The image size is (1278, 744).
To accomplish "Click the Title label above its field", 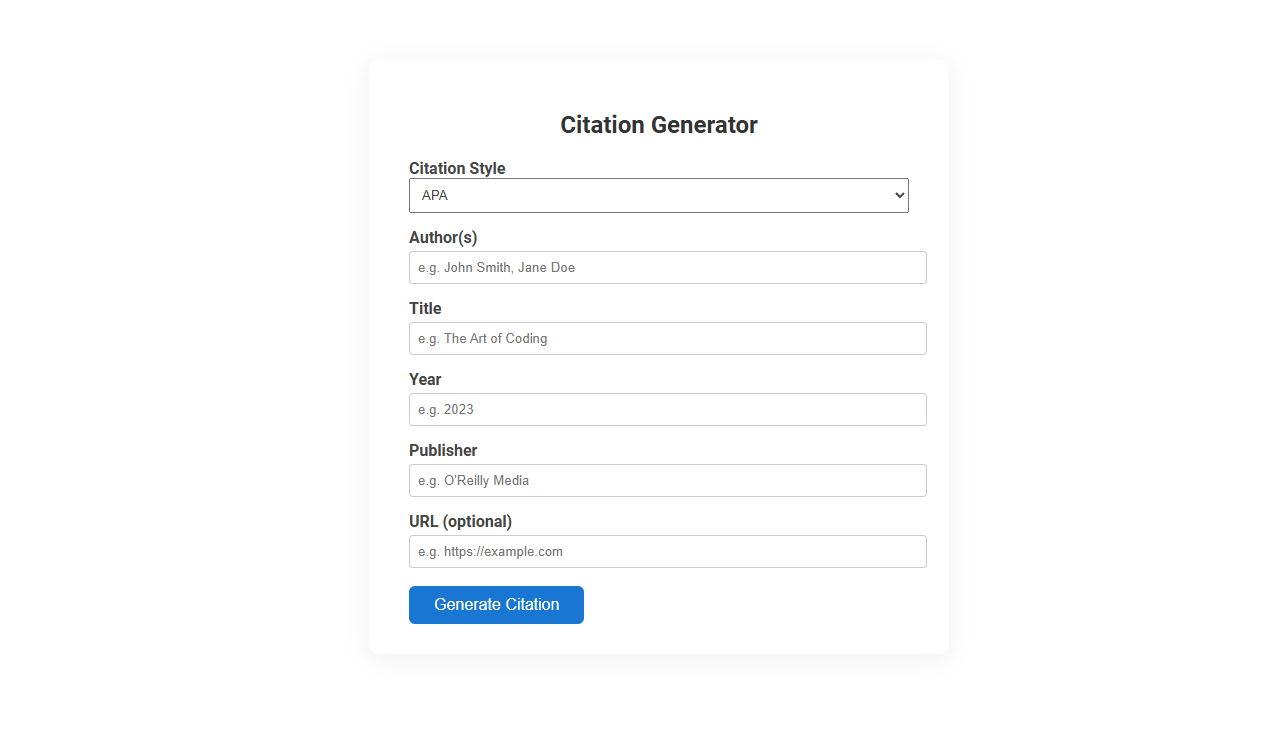I will pyautogui.click(x=425, y=308).
